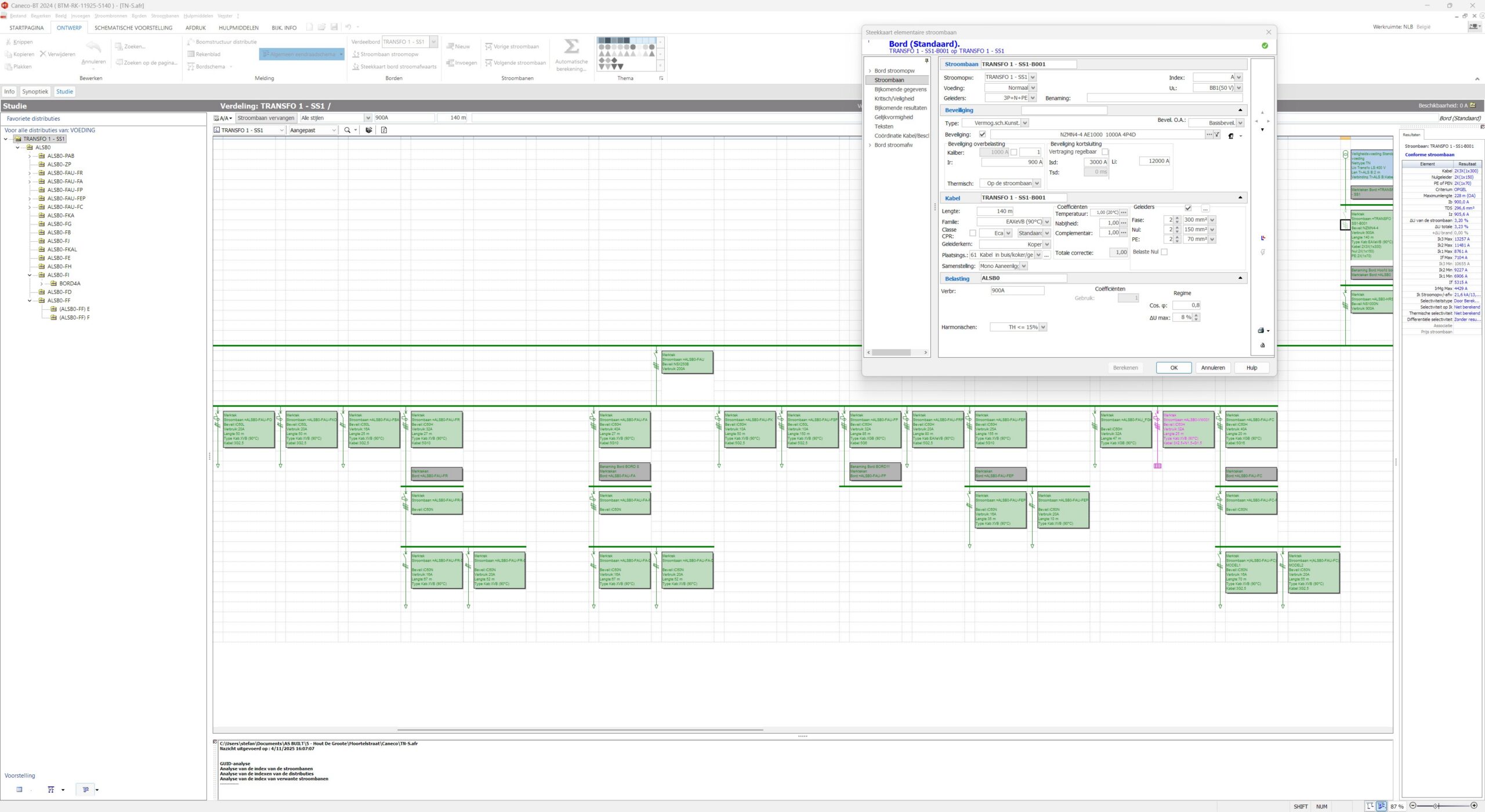Switch to SCHEMATISCHE VOORSTELLING ribbon tab
This screenshot has width=1485, height=812.
(133, 28)
